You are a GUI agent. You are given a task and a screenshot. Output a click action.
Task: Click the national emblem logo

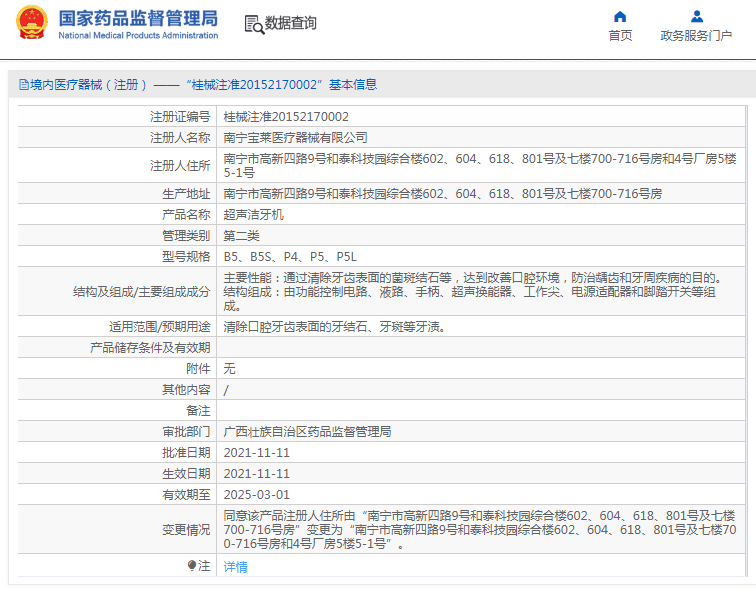click(32, 23)
